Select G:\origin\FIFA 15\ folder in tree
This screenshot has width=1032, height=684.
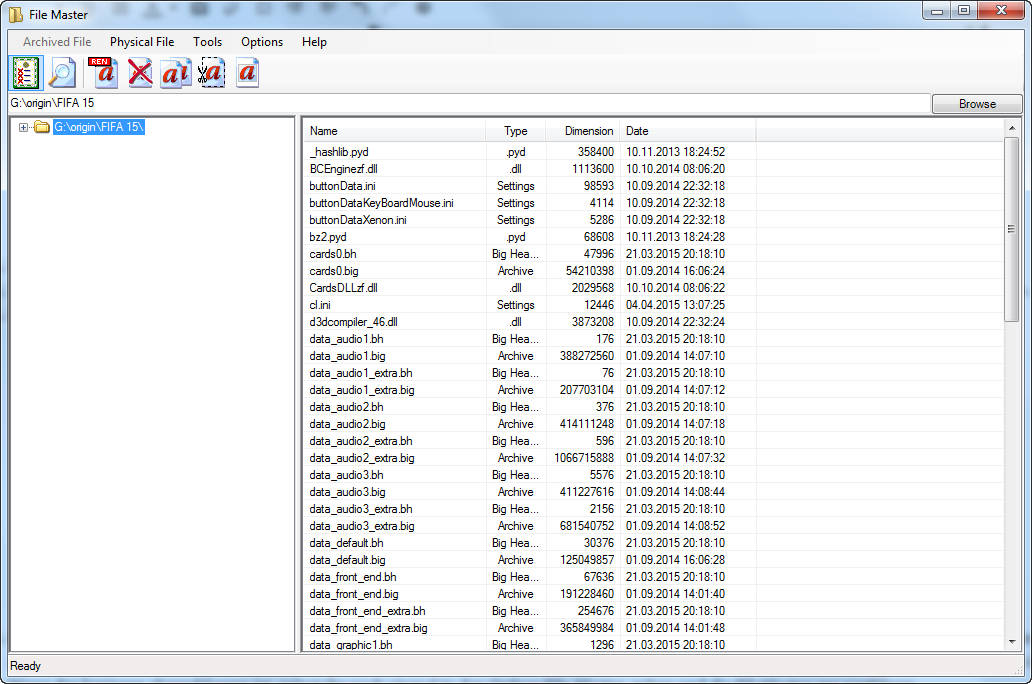click(98, 127)
